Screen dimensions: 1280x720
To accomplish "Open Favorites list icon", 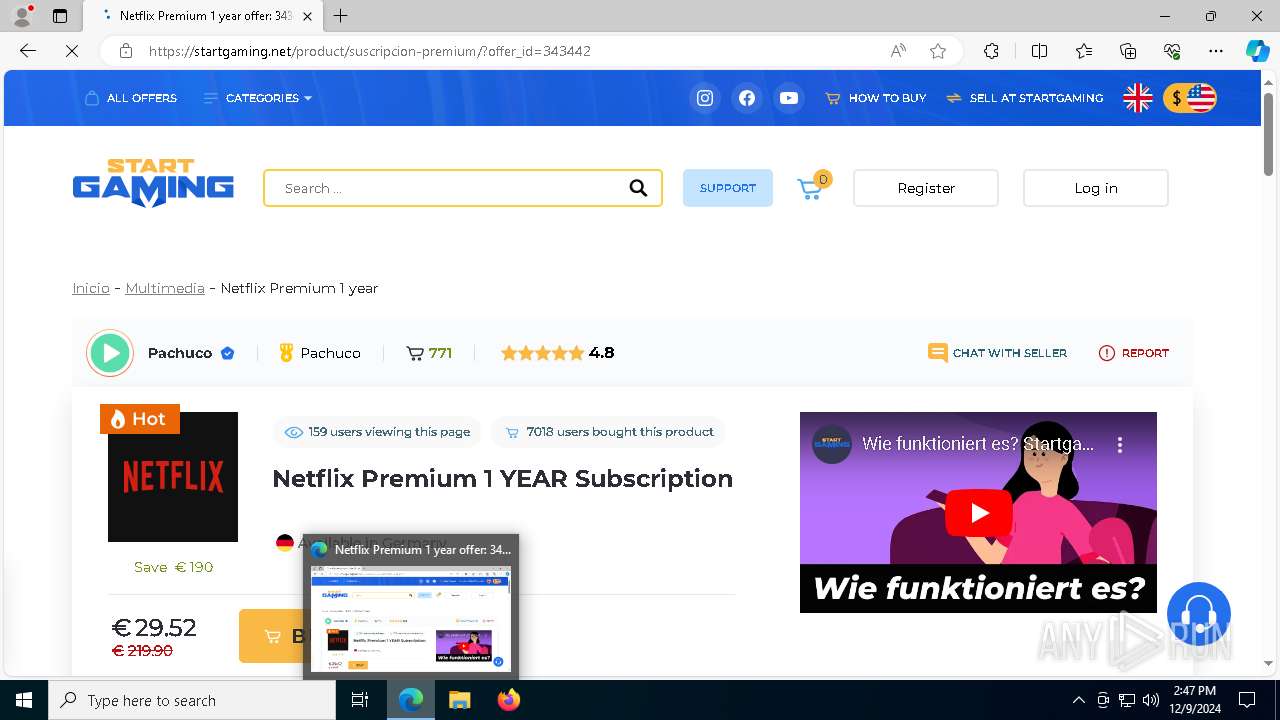I will click(x=1084, y=51).
